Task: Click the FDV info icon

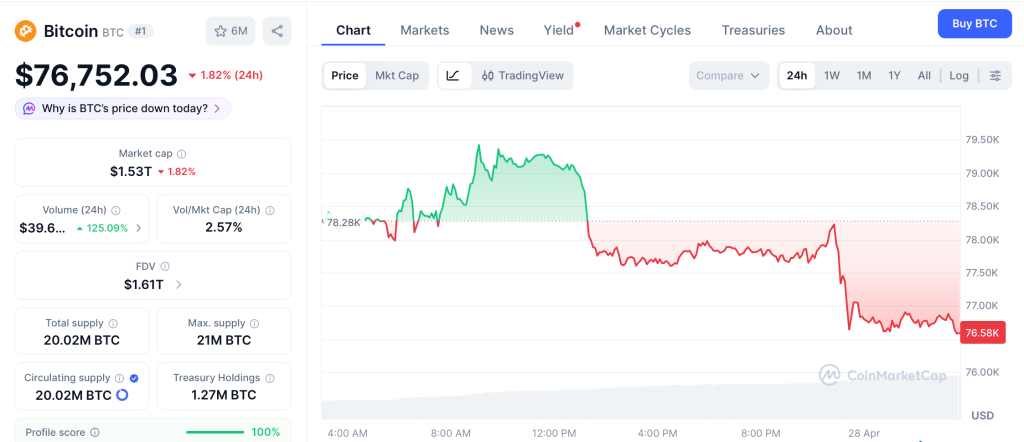Action: tap(165, 267)
